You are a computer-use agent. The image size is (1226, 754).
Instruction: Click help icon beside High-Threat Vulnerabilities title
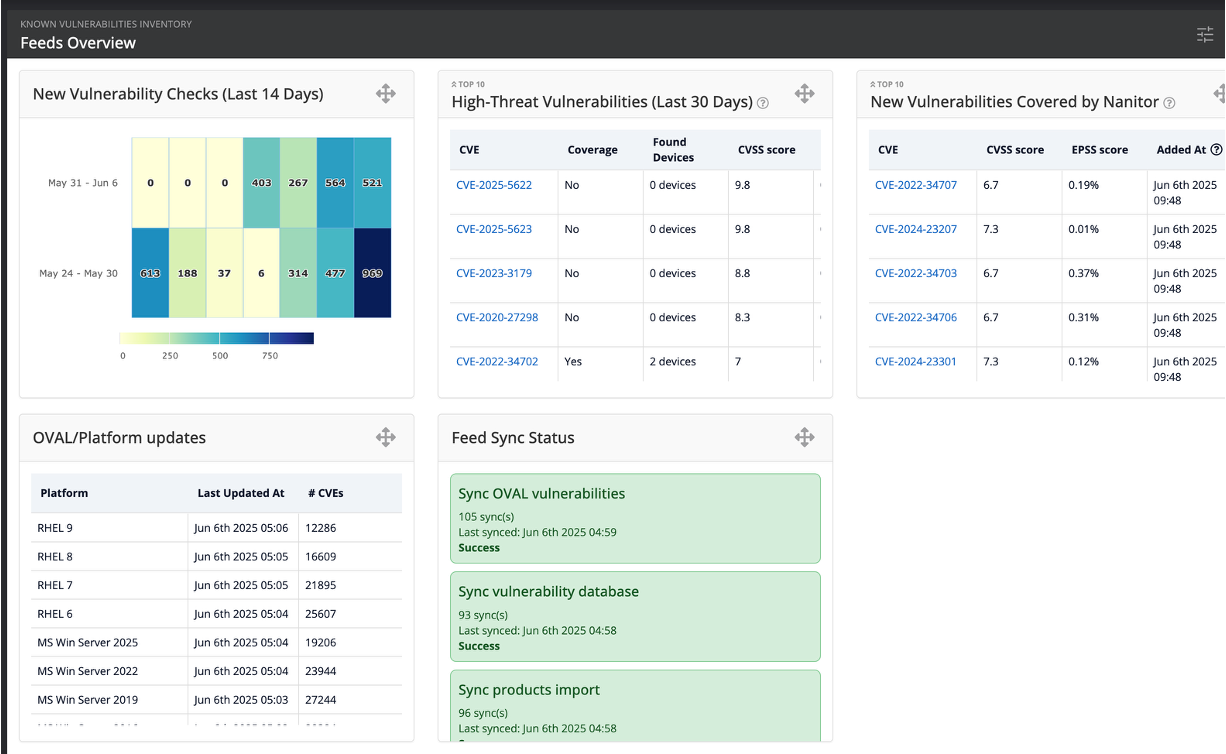(763, 103)
